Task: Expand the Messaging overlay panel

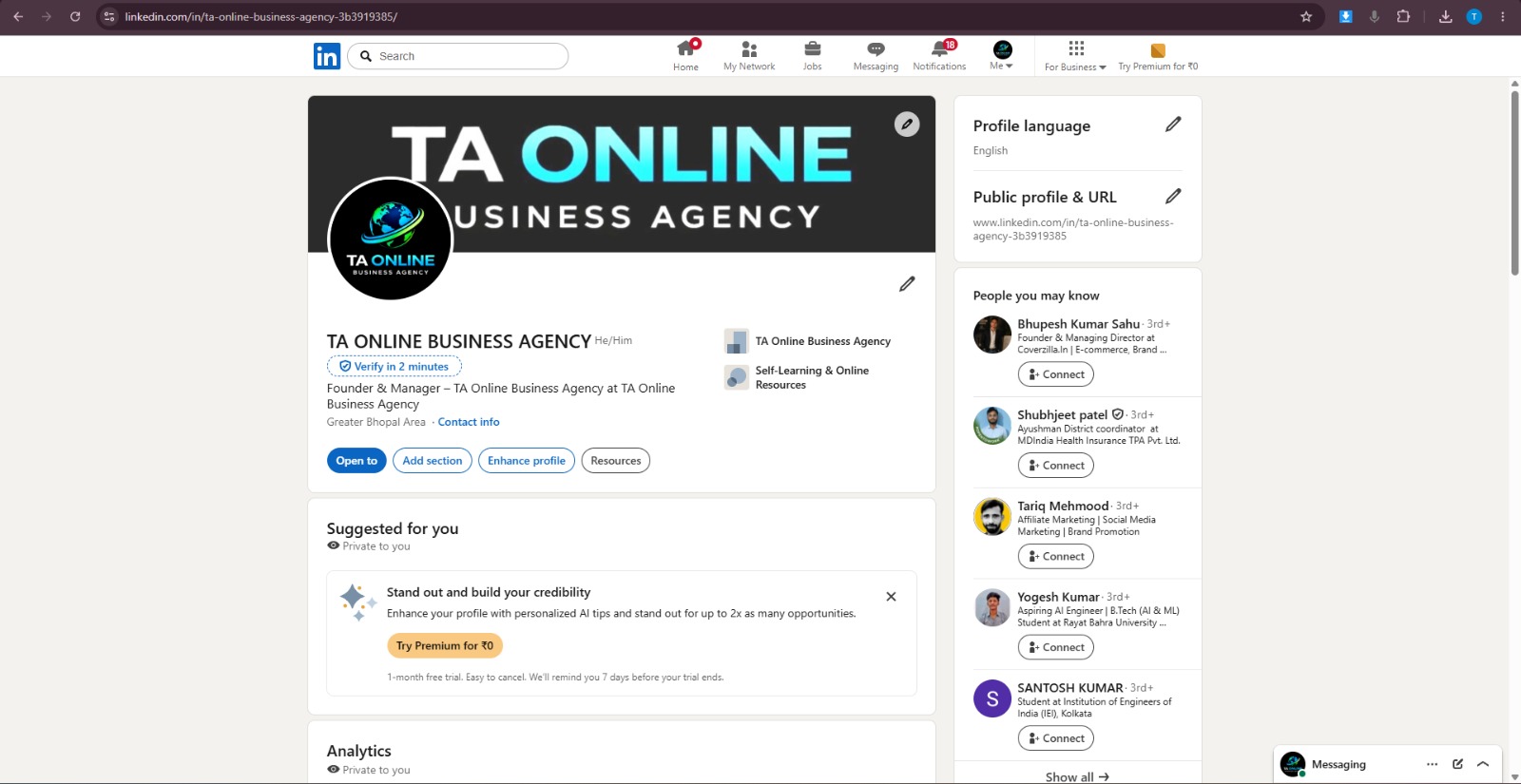Action: pos(1483,764)
